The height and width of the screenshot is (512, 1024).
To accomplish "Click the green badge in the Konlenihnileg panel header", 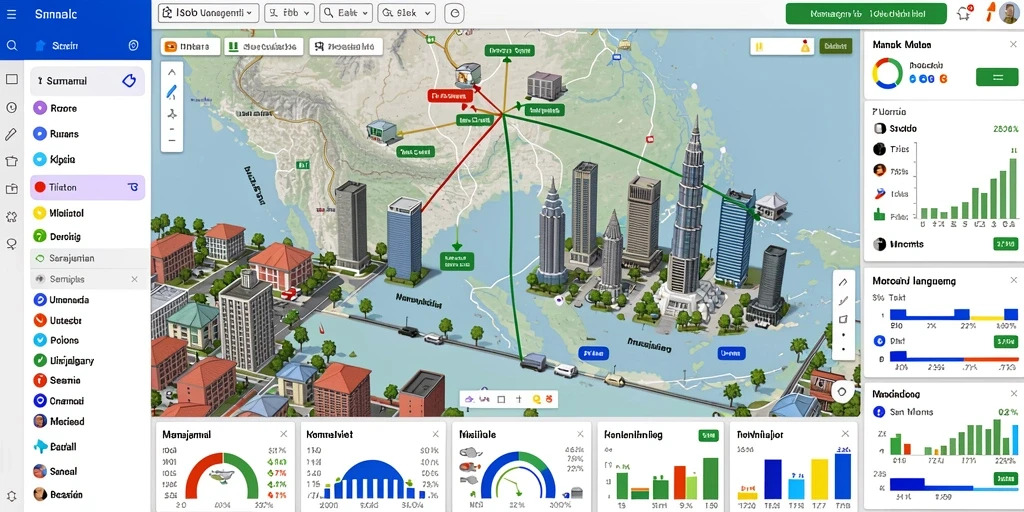I will pyautogui.click(x=708, y=434).
